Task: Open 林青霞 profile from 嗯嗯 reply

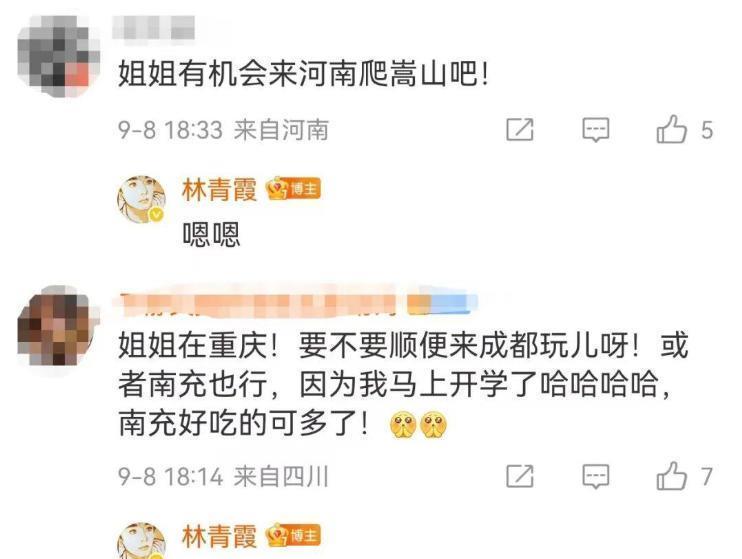Action: pos(219,190)
